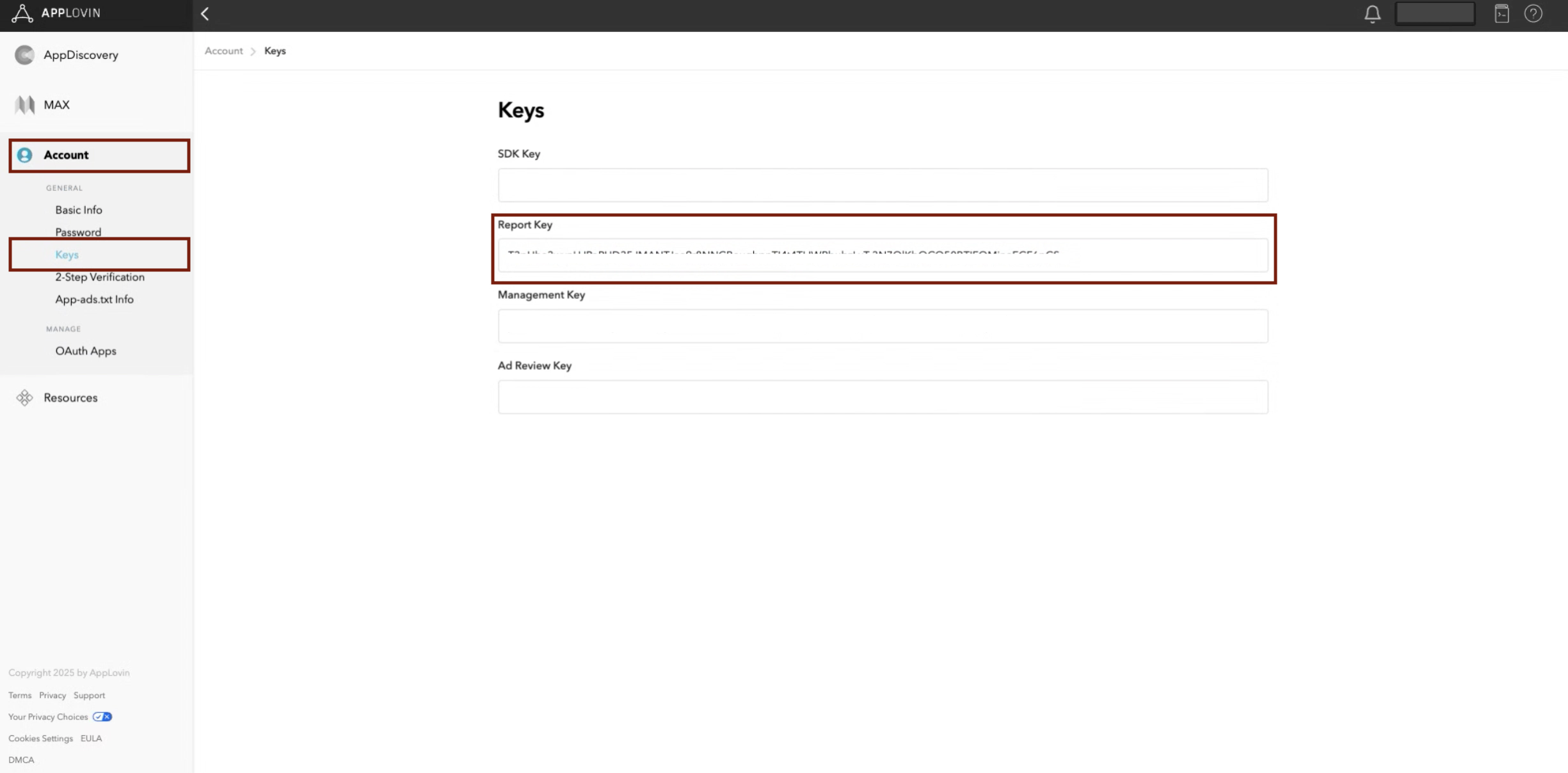This screenshot has height=773, width=1568.
Task: Open App-ads.txt Info page
Action: tap(94, 299)
